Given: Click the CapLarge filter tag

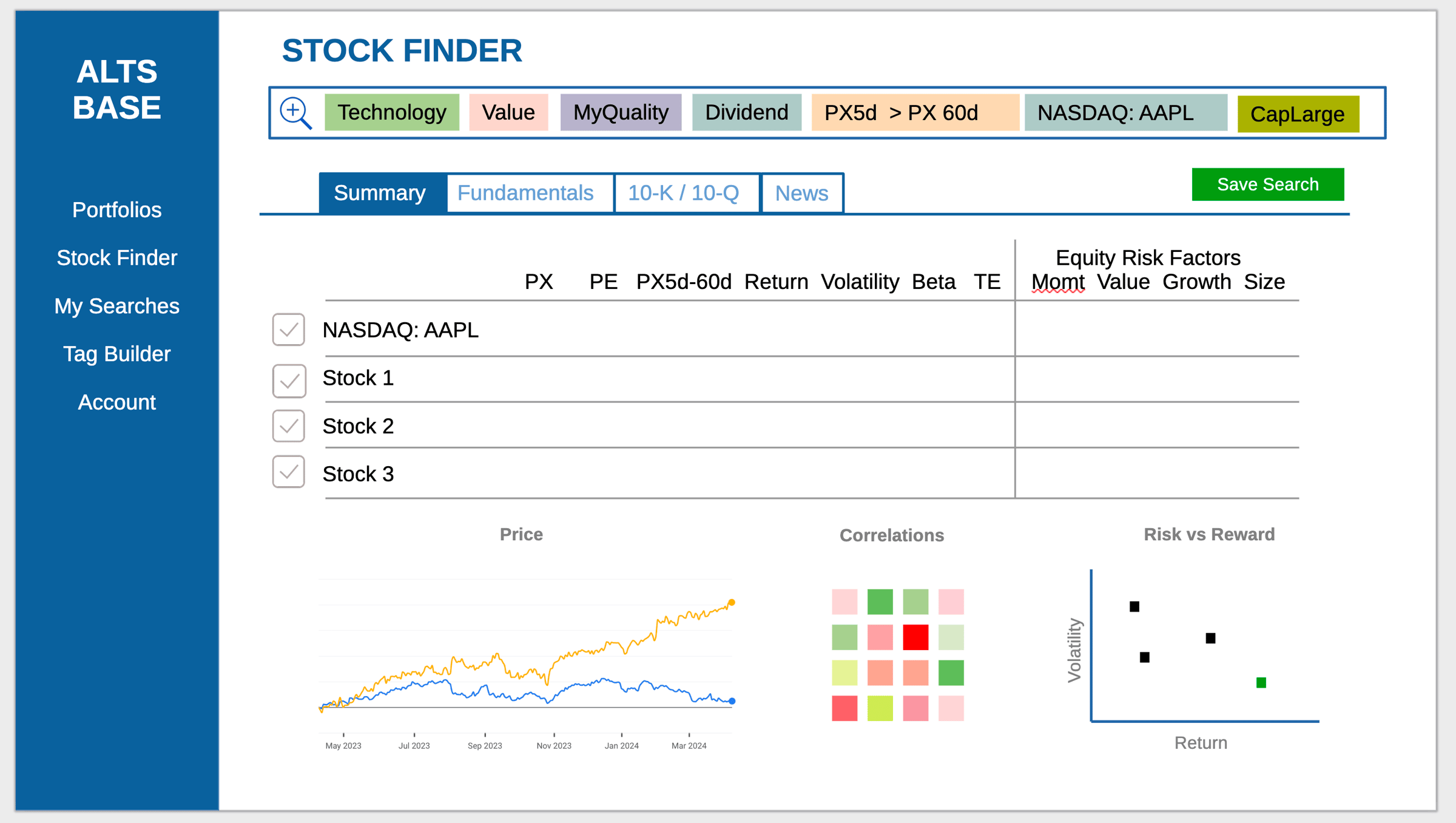Looking at the screenshot, I should 1298,114.
